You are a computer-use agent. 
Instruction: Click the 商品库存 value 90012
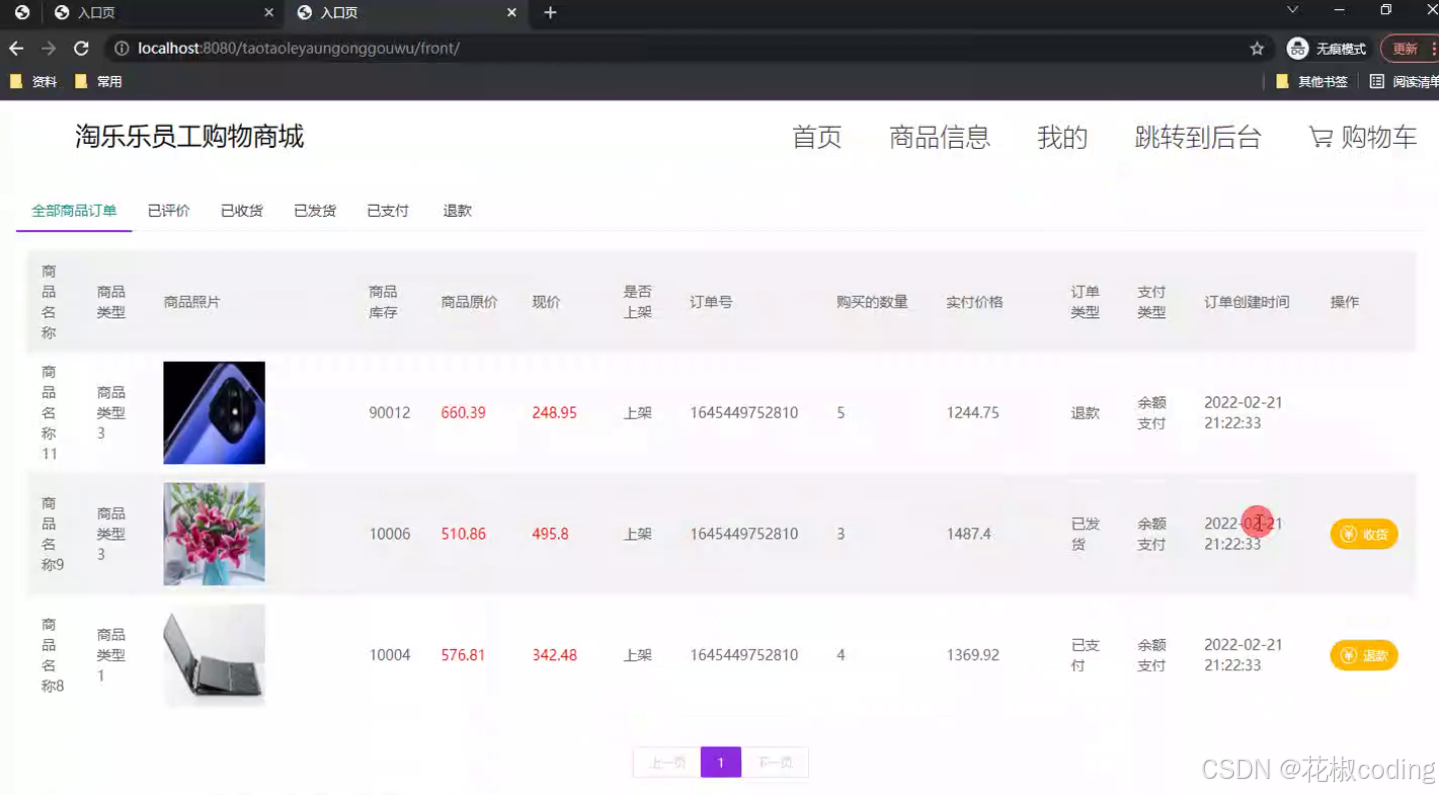[x=390, y=413]
